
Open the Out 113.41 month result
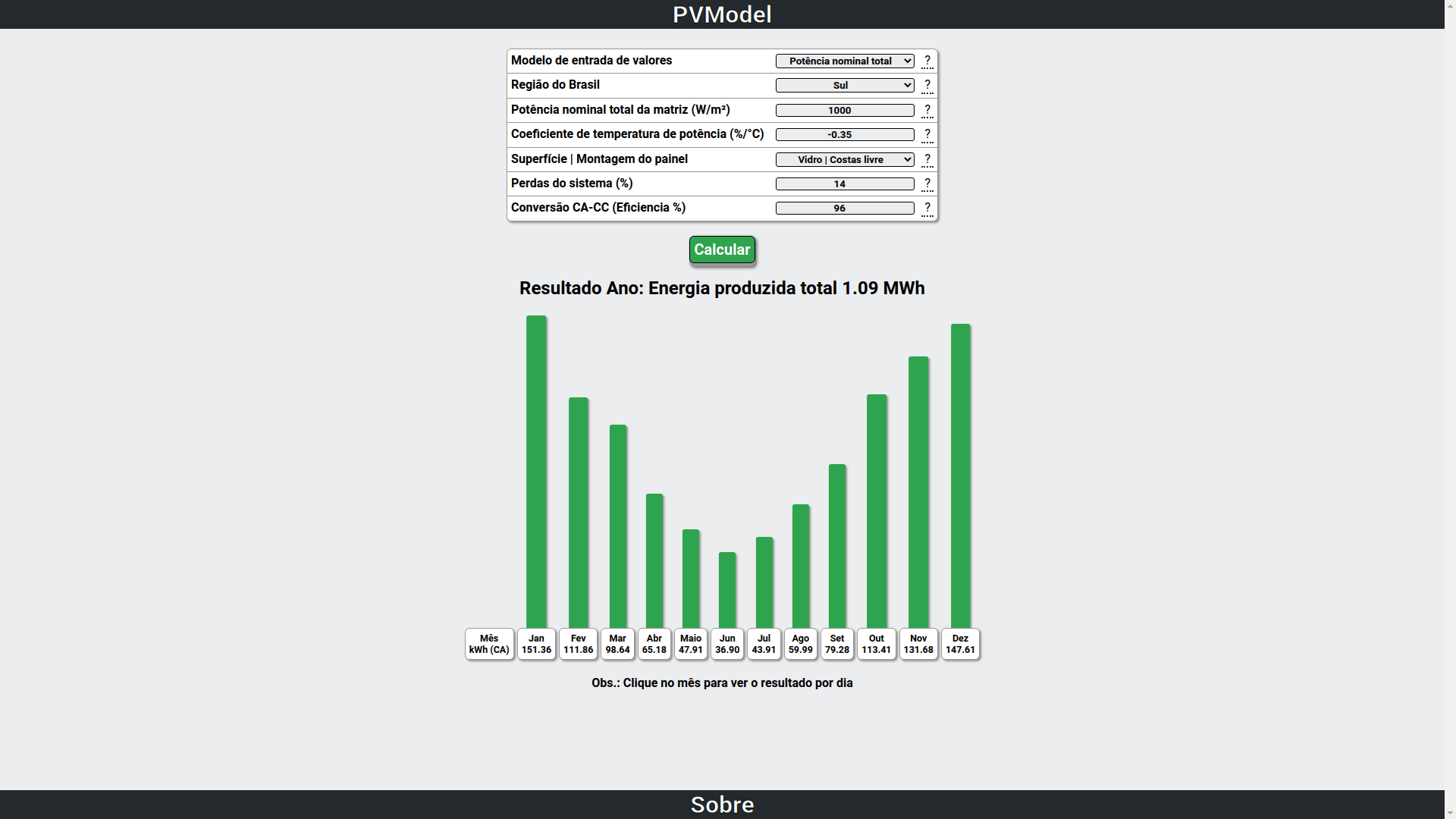[x=877, y=644]
